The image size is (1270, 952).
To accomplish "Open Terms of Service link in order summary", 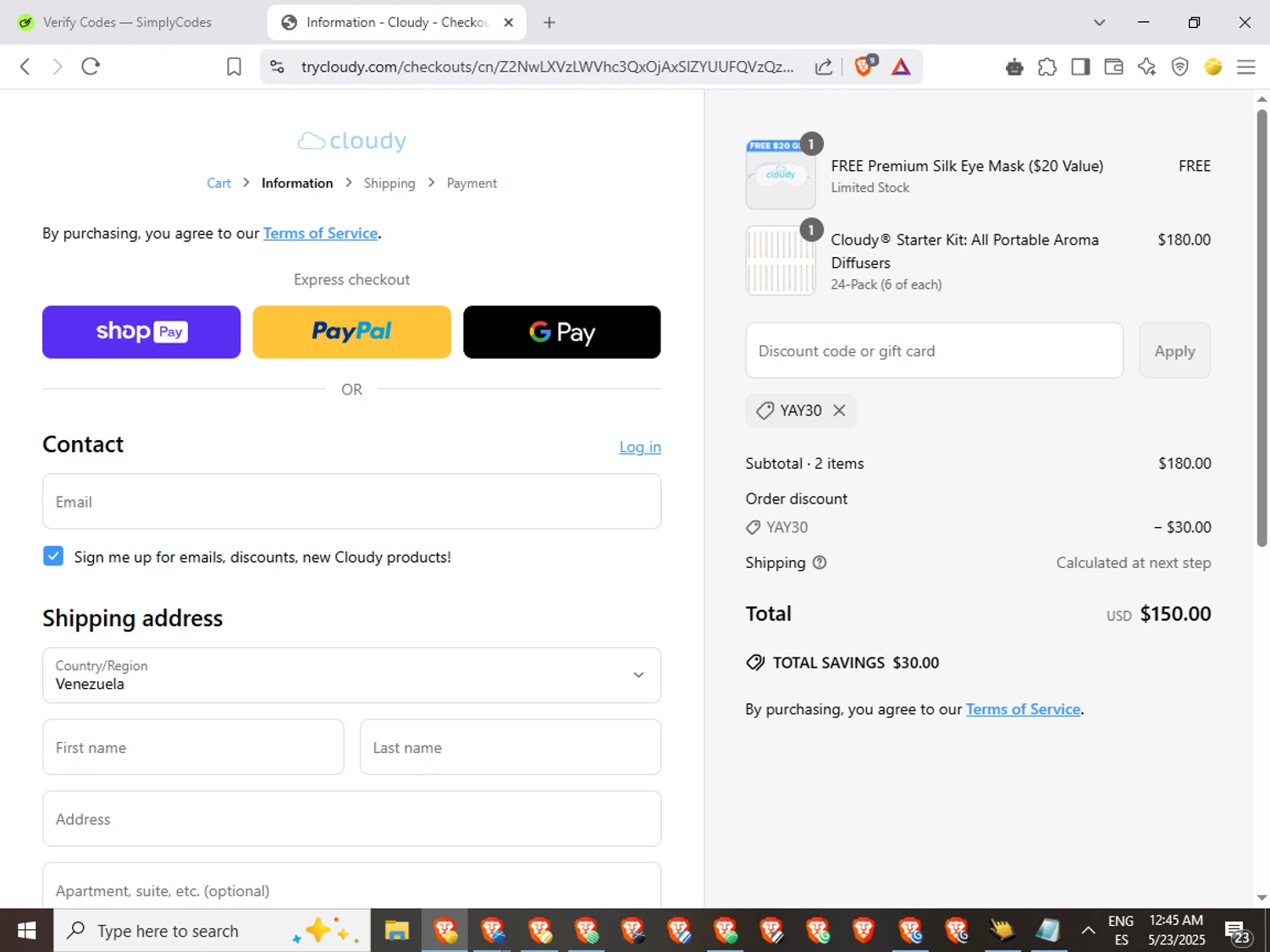I will click(x=1023, y=709).
